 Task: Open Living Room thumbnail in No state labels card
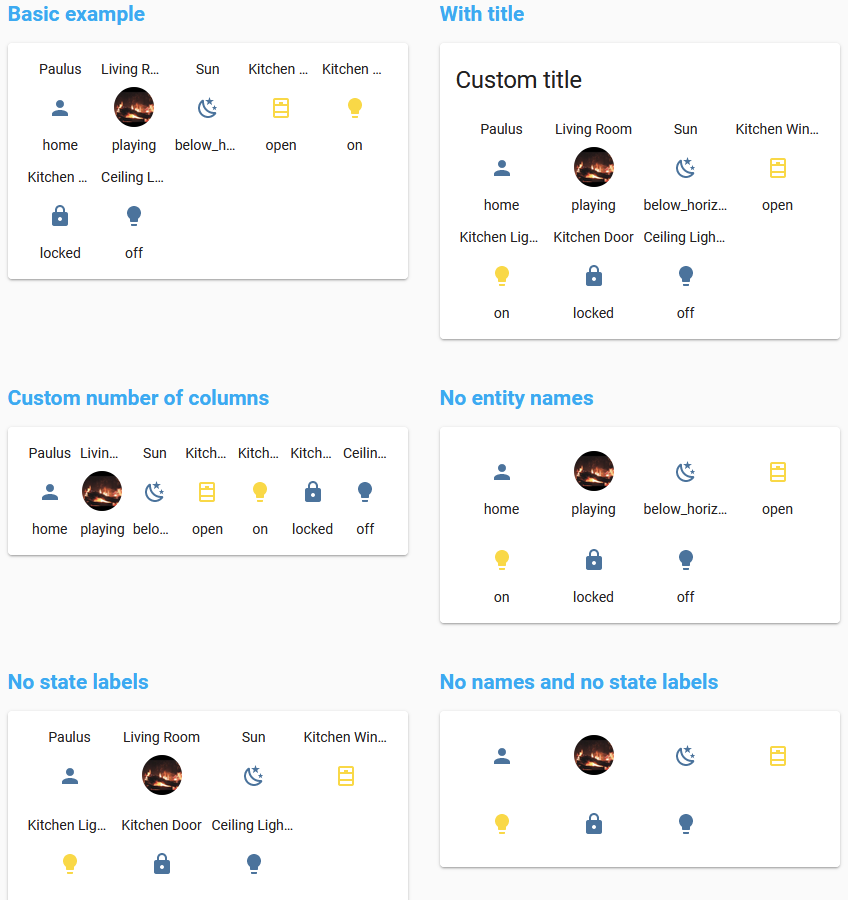[162, 775]
